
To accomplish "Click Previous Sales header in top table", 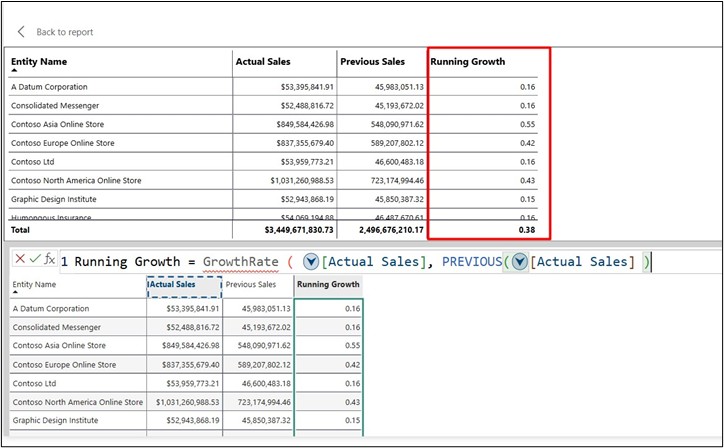I will point(373,61).
